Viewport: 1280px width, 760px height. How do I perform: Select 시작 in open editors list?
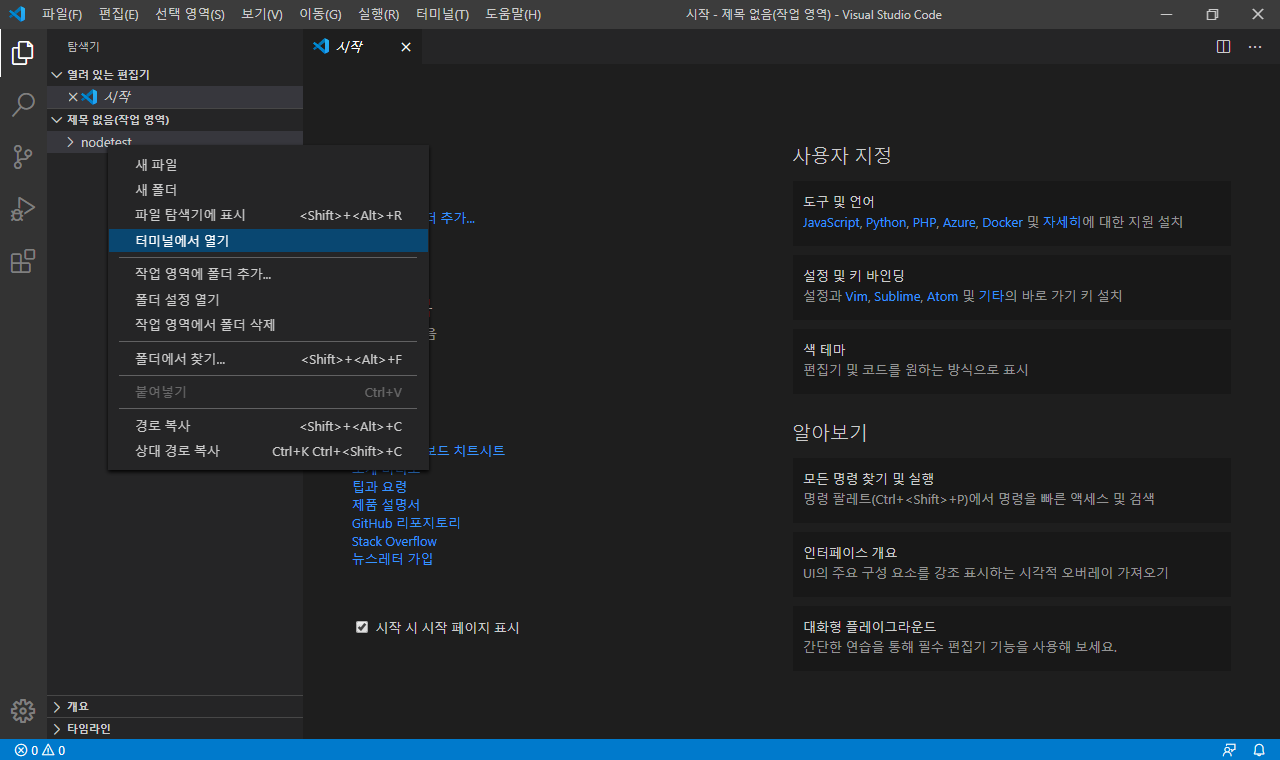175,97
